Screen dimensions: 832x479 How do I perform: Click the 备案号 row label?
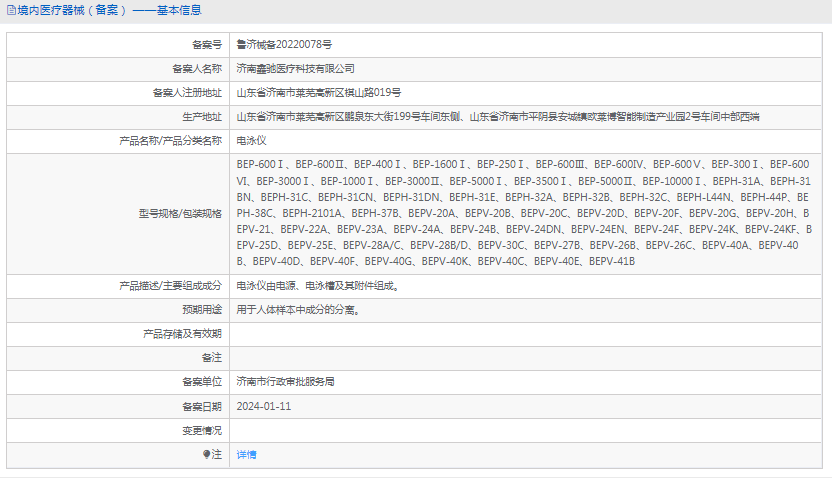(207, 45)
